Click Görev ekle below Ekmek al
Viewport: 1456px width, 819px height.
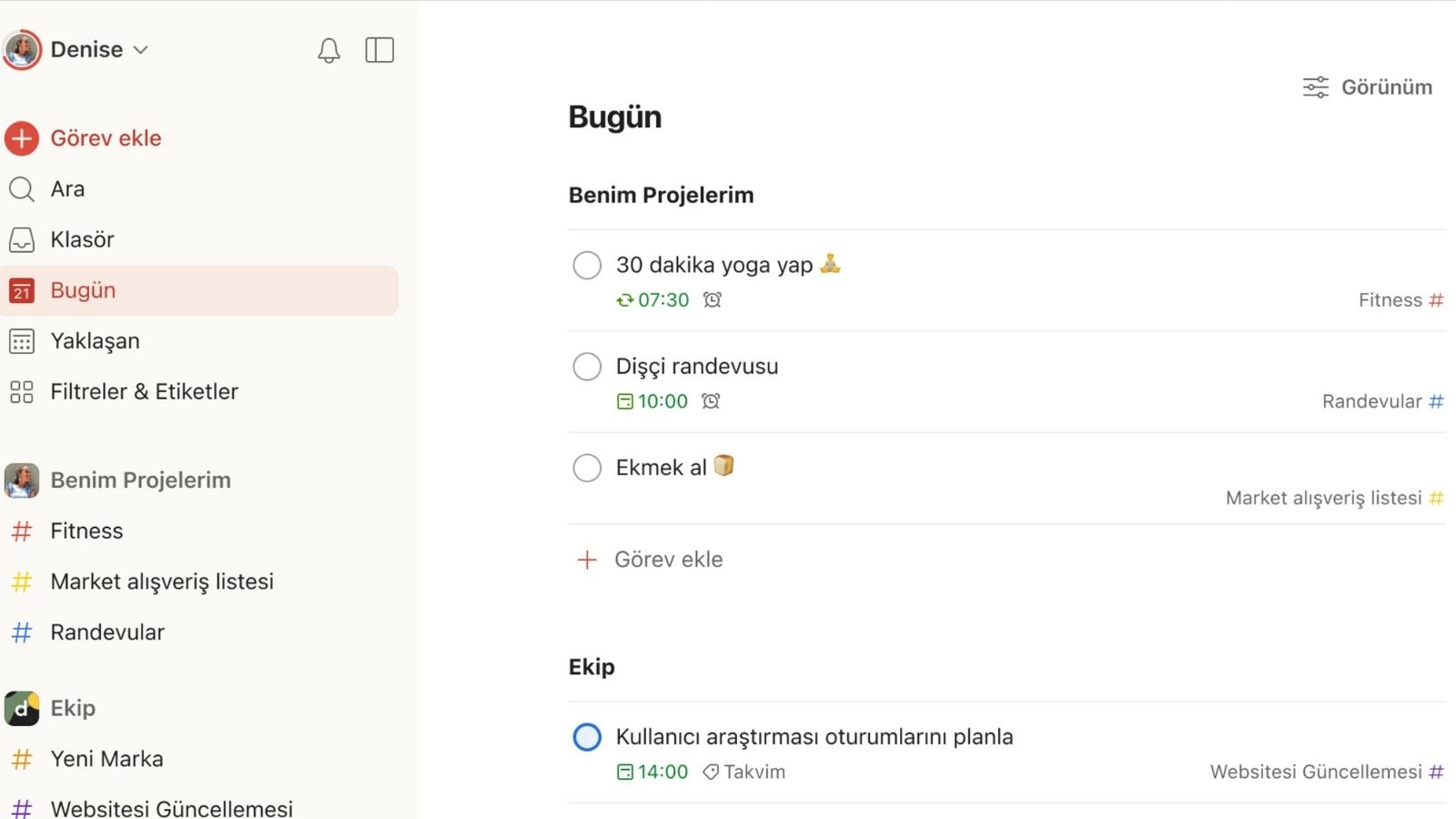[668, 560]
